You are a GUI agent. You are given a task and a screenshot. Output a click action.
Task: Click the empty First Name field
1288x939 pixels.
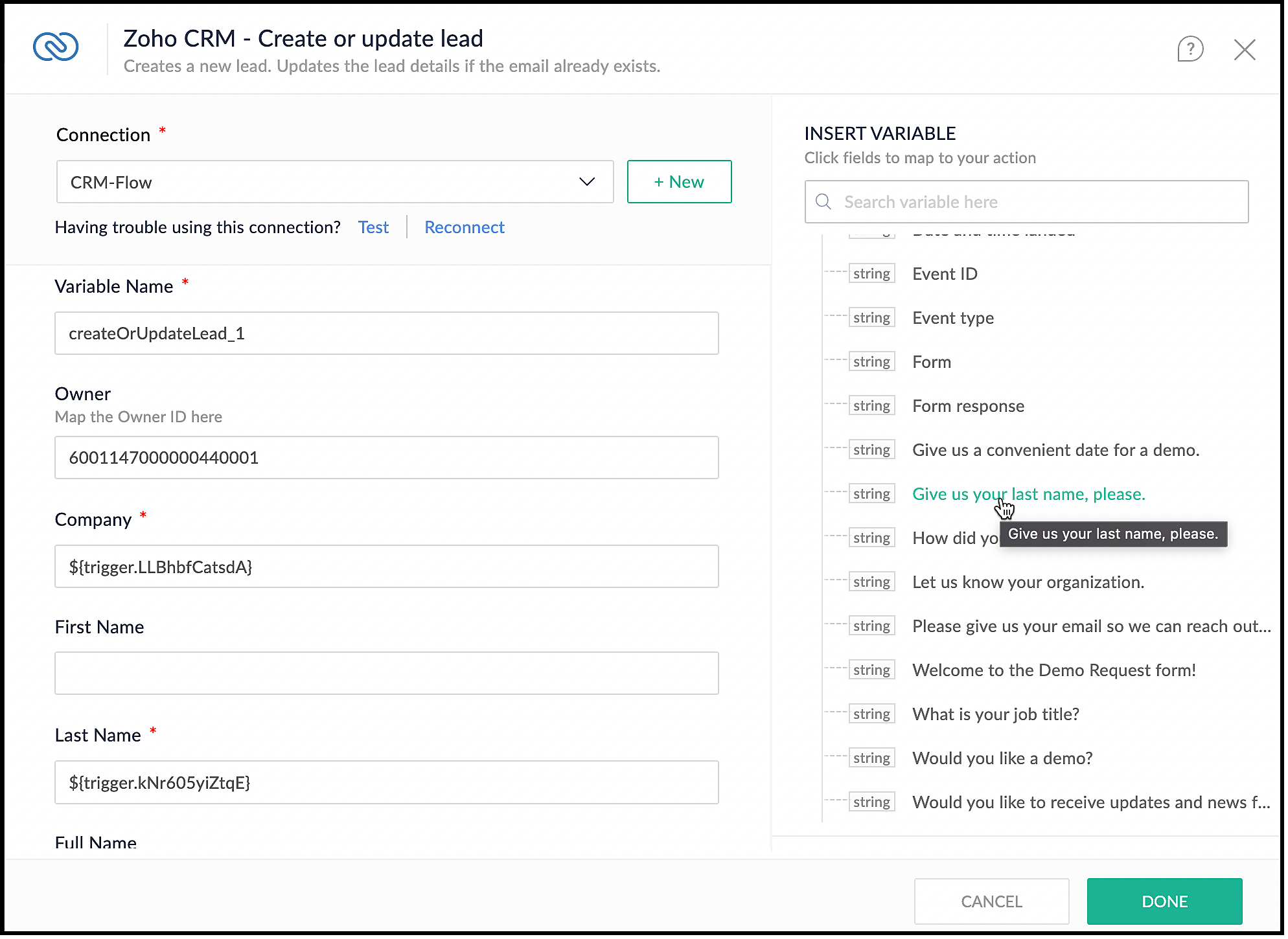click(386, 673)
